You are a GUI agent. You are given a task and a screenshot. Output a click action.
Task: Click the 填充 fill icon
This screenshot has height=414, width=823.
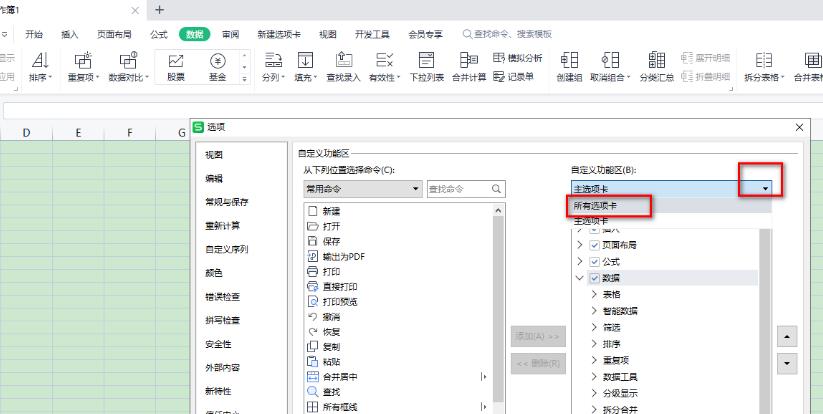(x=305, y=61)
